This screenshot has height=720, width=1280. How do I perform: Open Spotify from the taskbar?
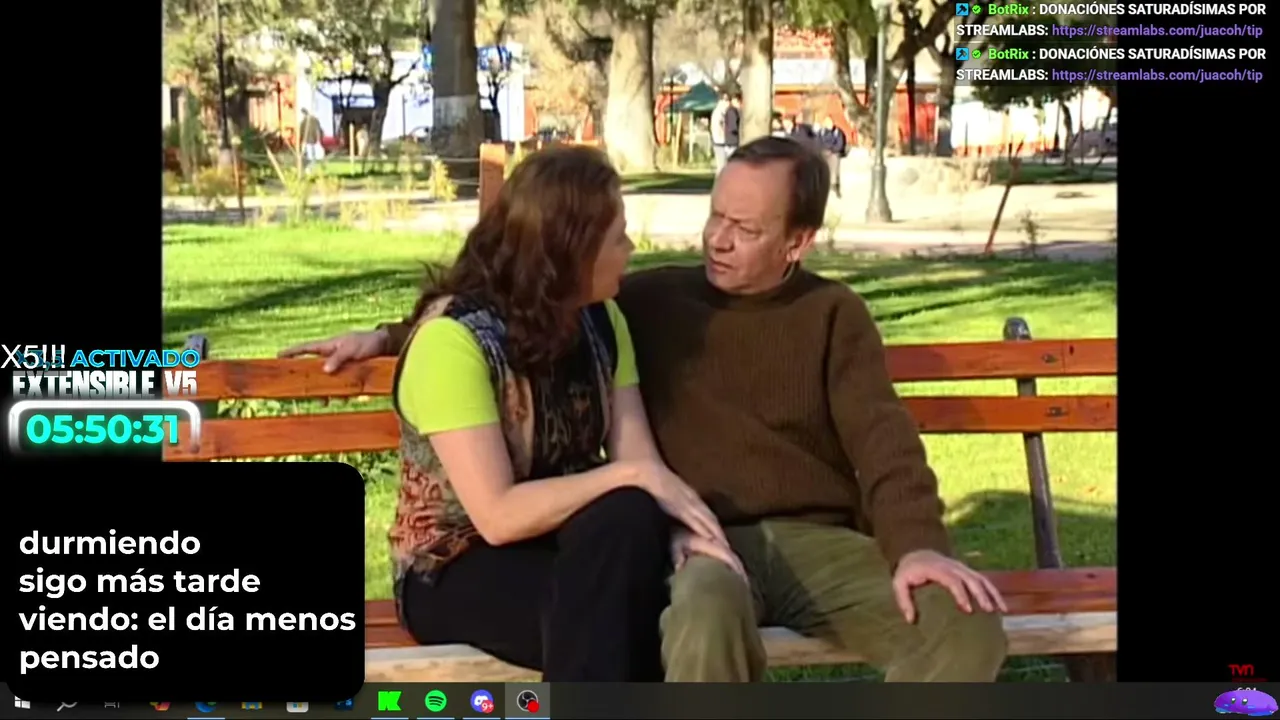tap(436, 702)
